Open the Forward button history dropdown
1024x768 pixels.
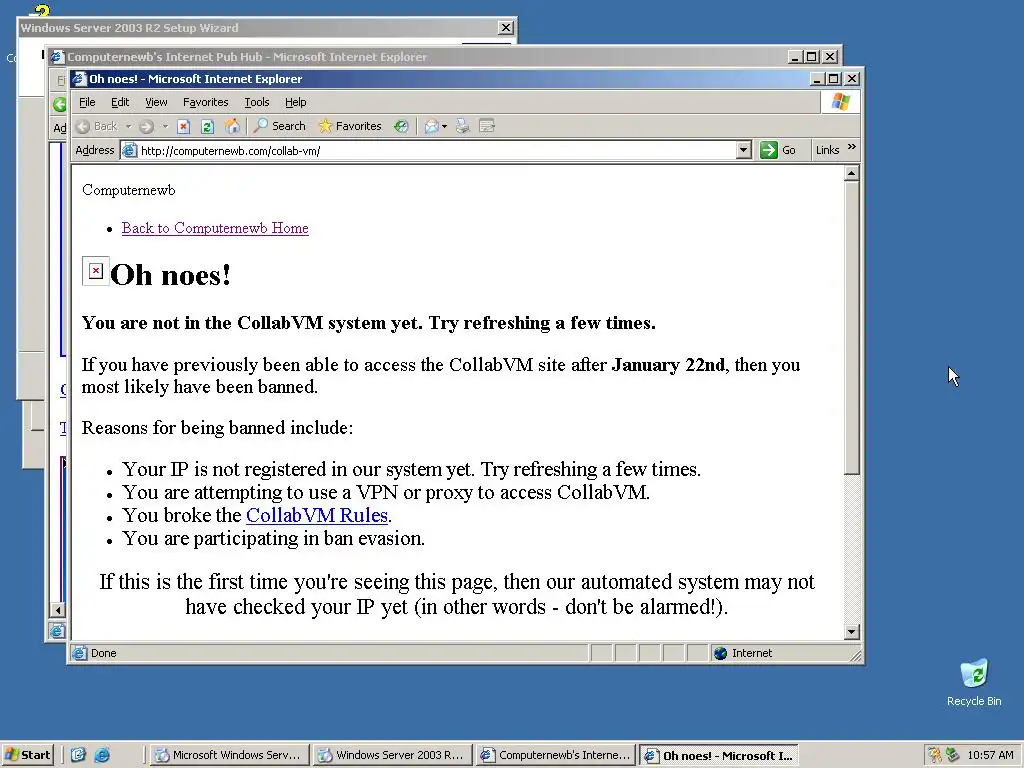(165, 126)
